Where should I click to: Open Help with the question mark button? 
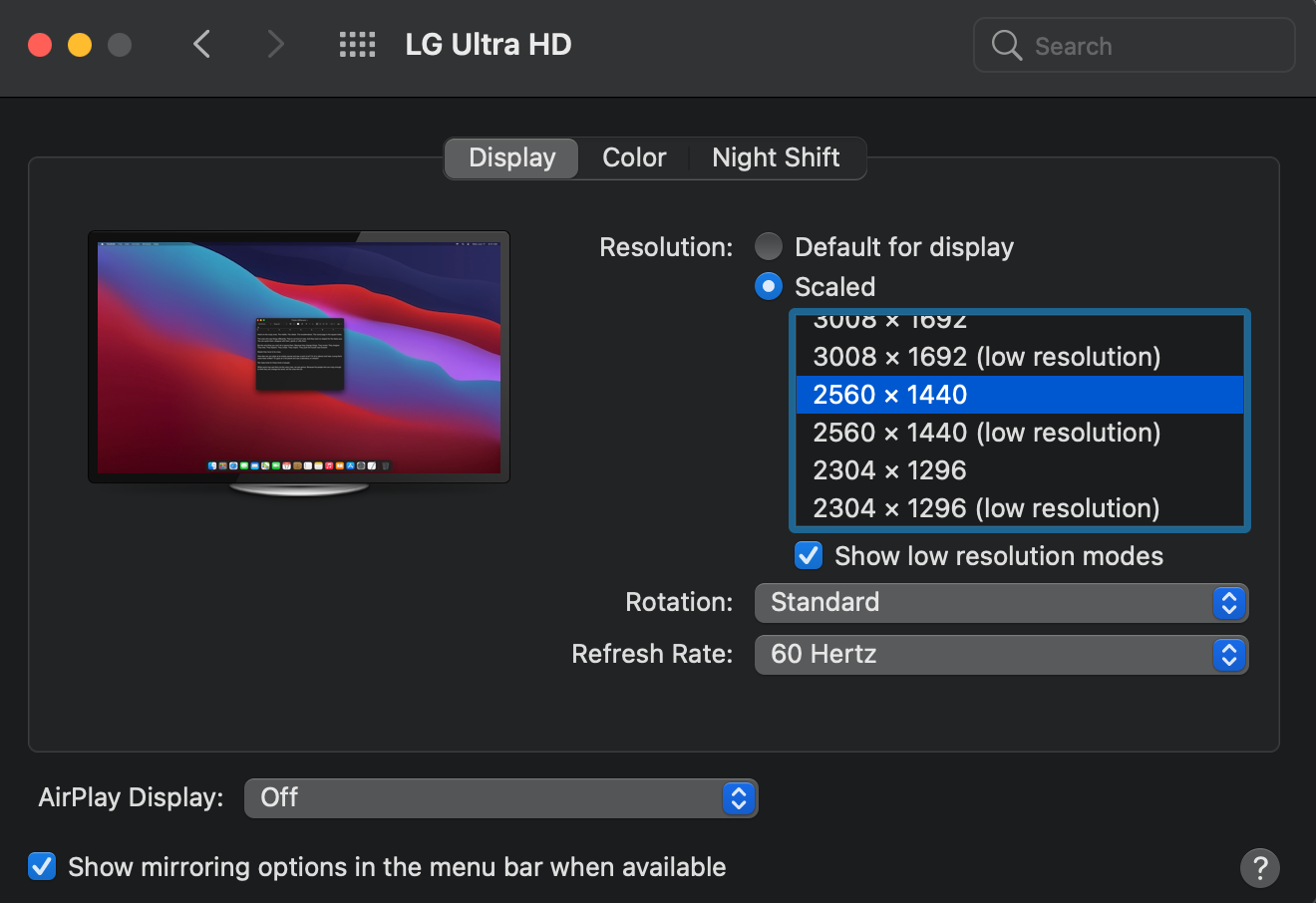(x=1260, y=867)
